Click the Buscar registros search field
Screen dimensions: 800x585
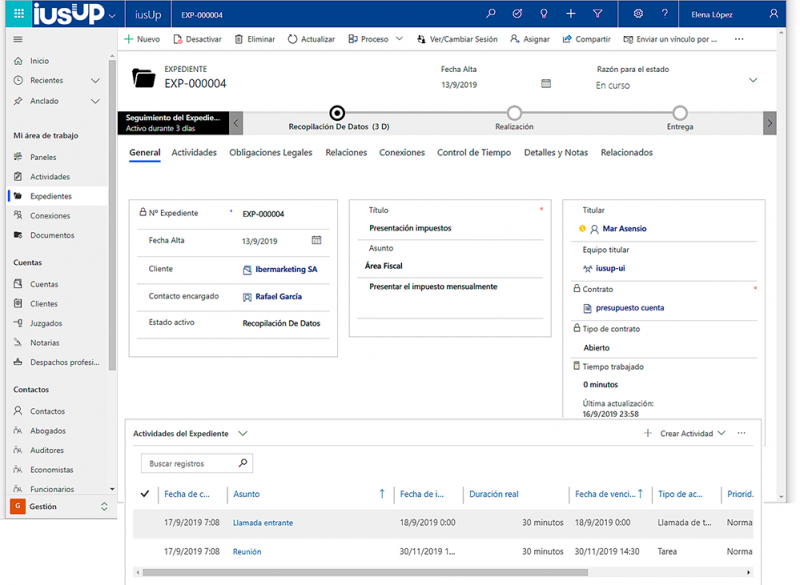pyautogui.click(x=196, y=463)
